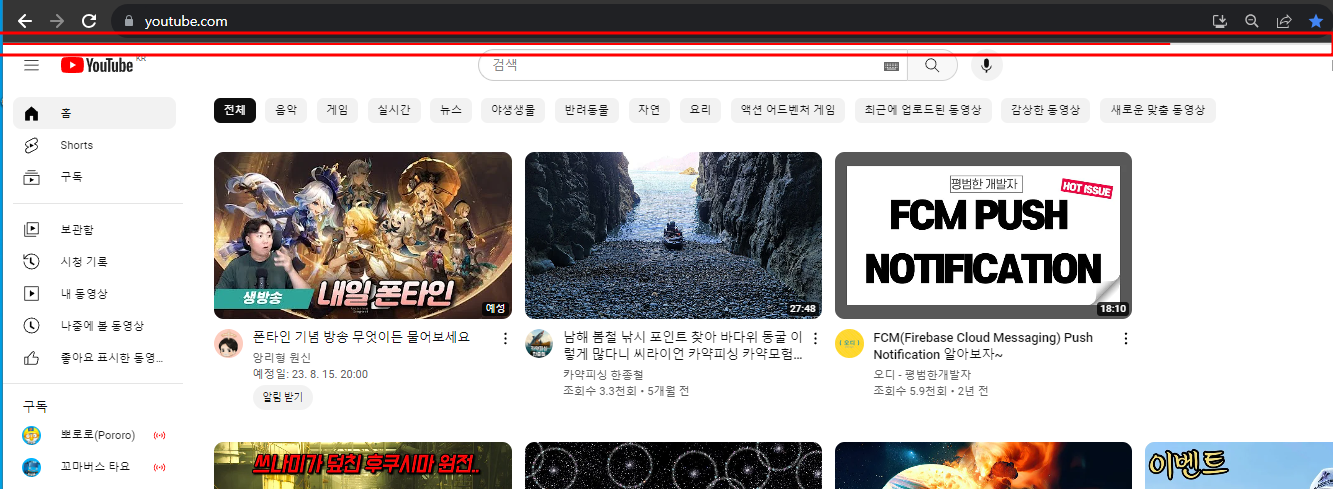
Task: Open 카약피싱 한종혈 channel avatar
Action: click(x=539, y=343)
